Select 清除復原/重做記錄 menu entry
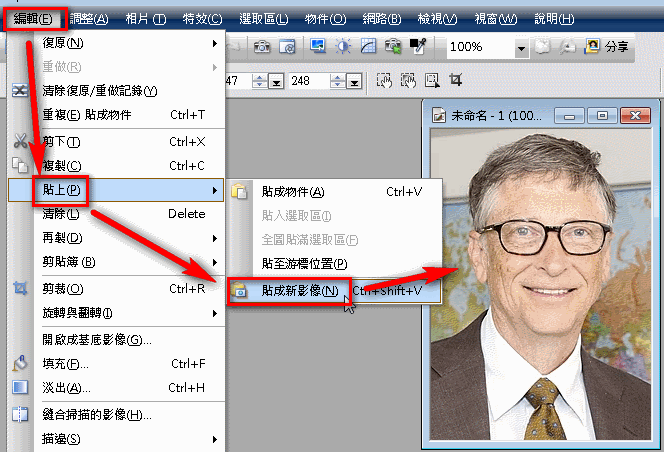Screen dimensions: 664x452 pyautogui.click(x=100, y=91)
